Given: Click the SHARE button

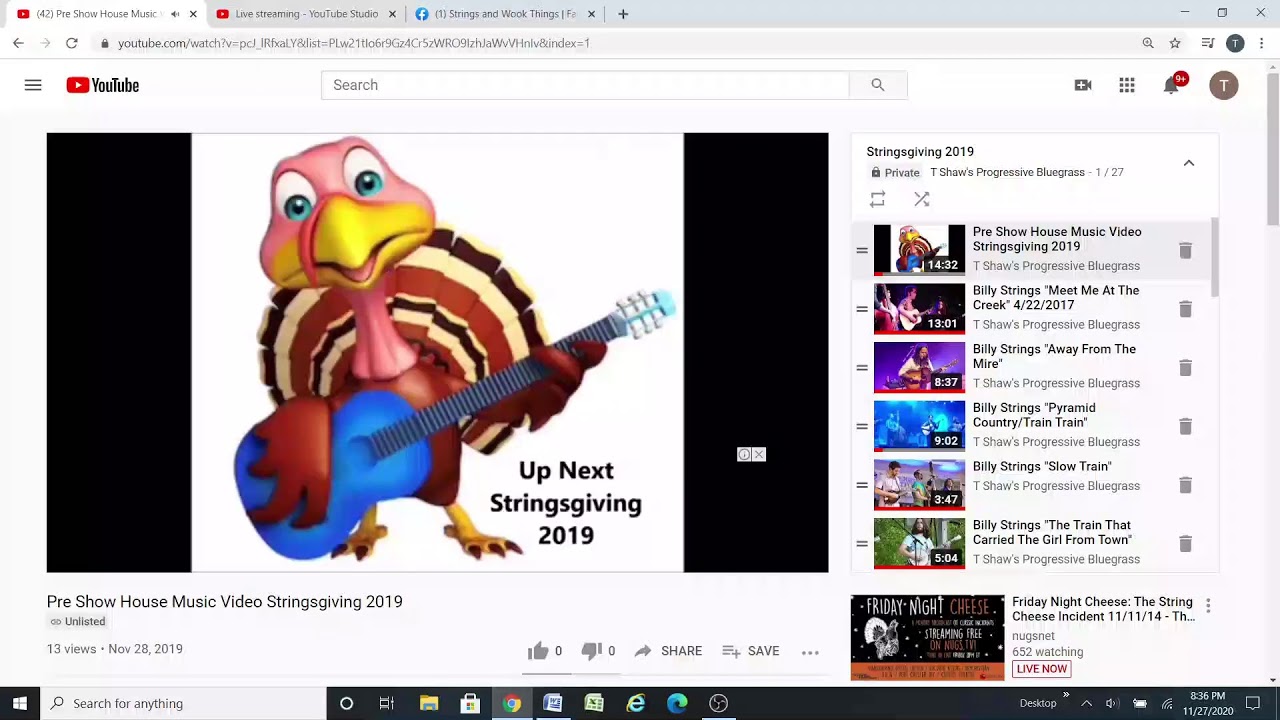Looking at the screenshot, I should pyautogui.click(x=668, y=651).
